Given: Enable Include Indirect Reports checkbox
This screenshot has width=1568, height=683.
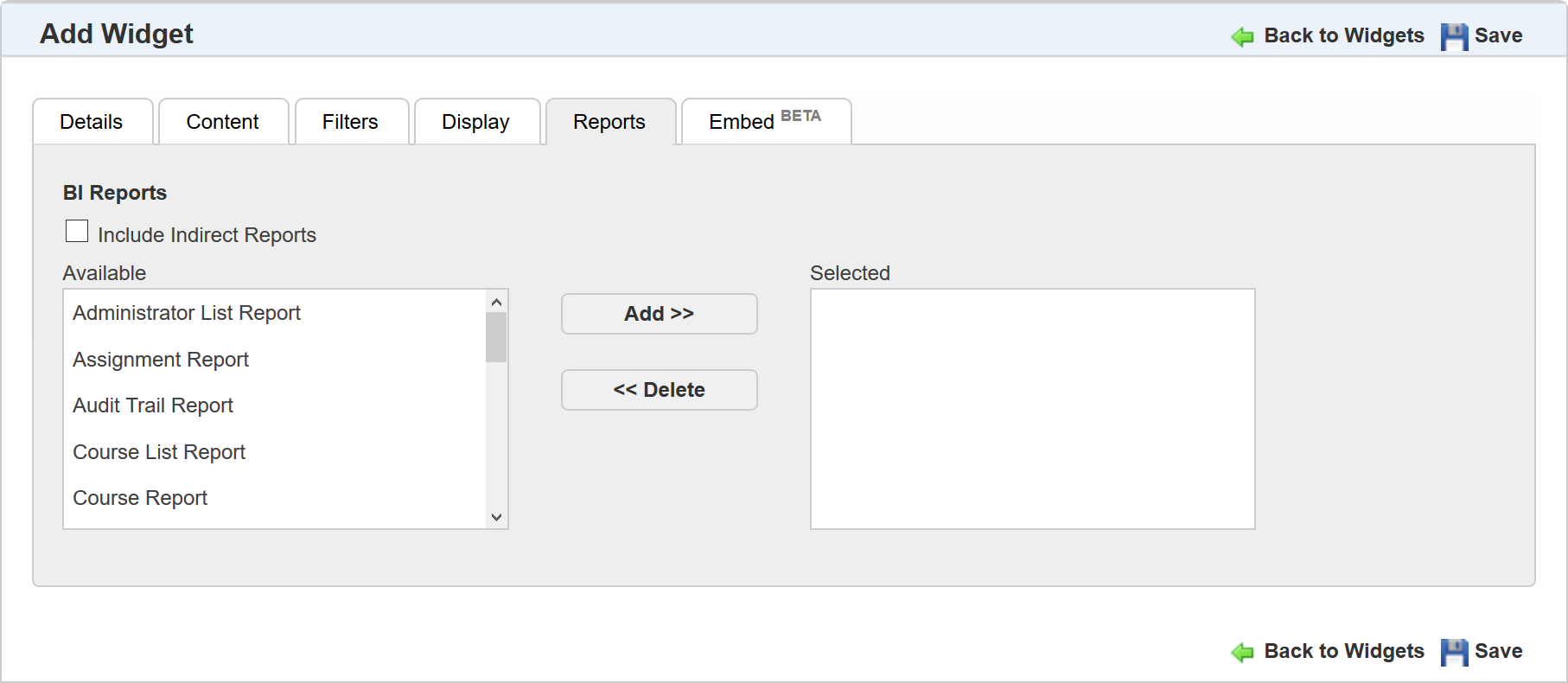Looking at the screenshot, I should 77,232.
